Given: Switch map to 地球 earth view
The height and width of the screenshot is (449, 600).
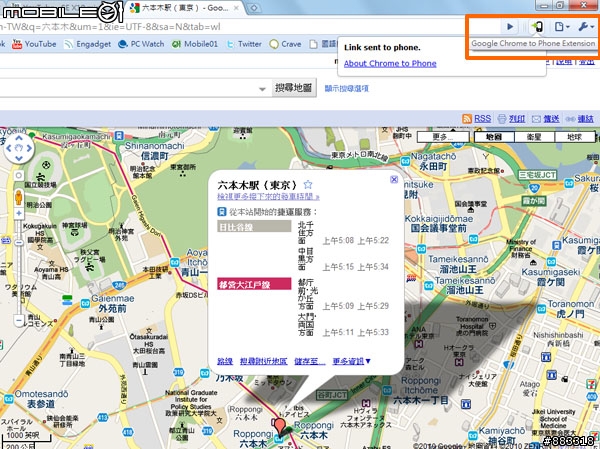Looking at the screenshot, I should (x=574, y=137).
